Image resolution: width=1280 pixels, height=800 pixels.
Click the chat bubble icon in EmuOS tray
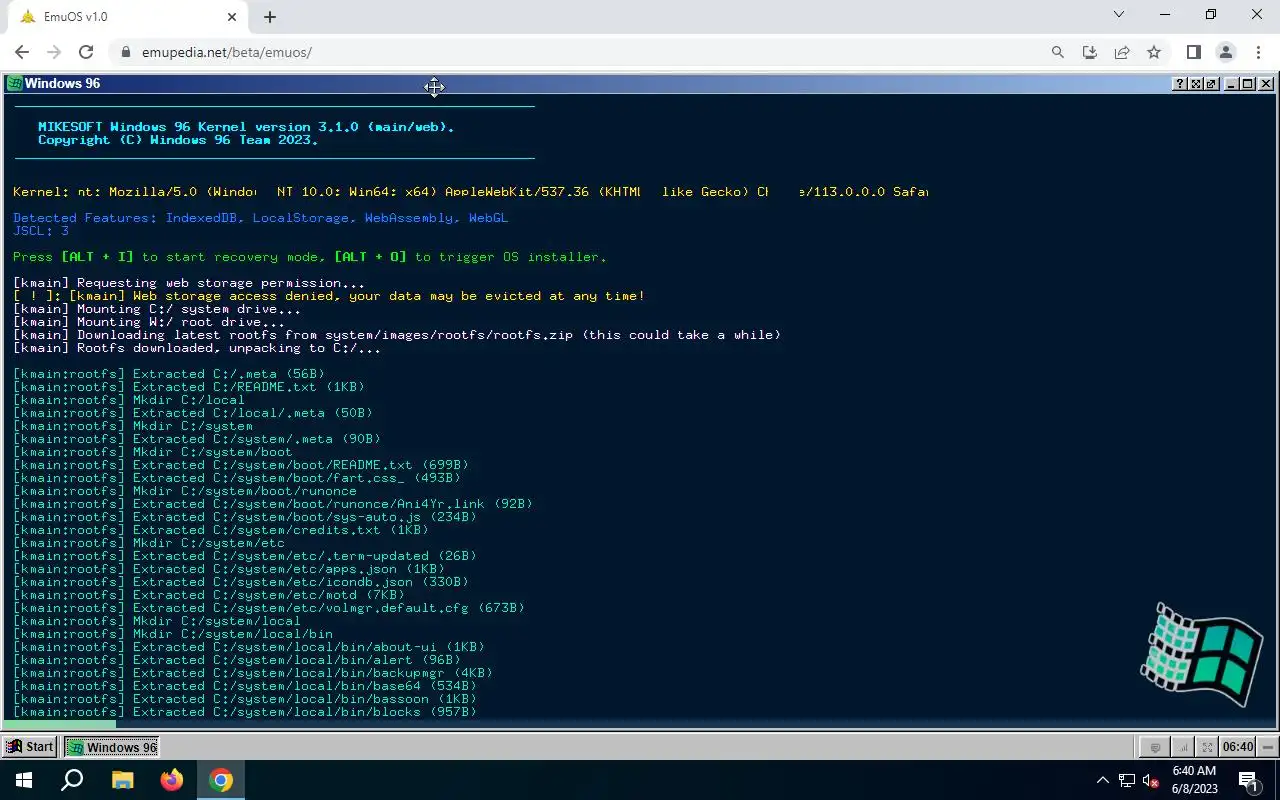tap(1156, 747)
